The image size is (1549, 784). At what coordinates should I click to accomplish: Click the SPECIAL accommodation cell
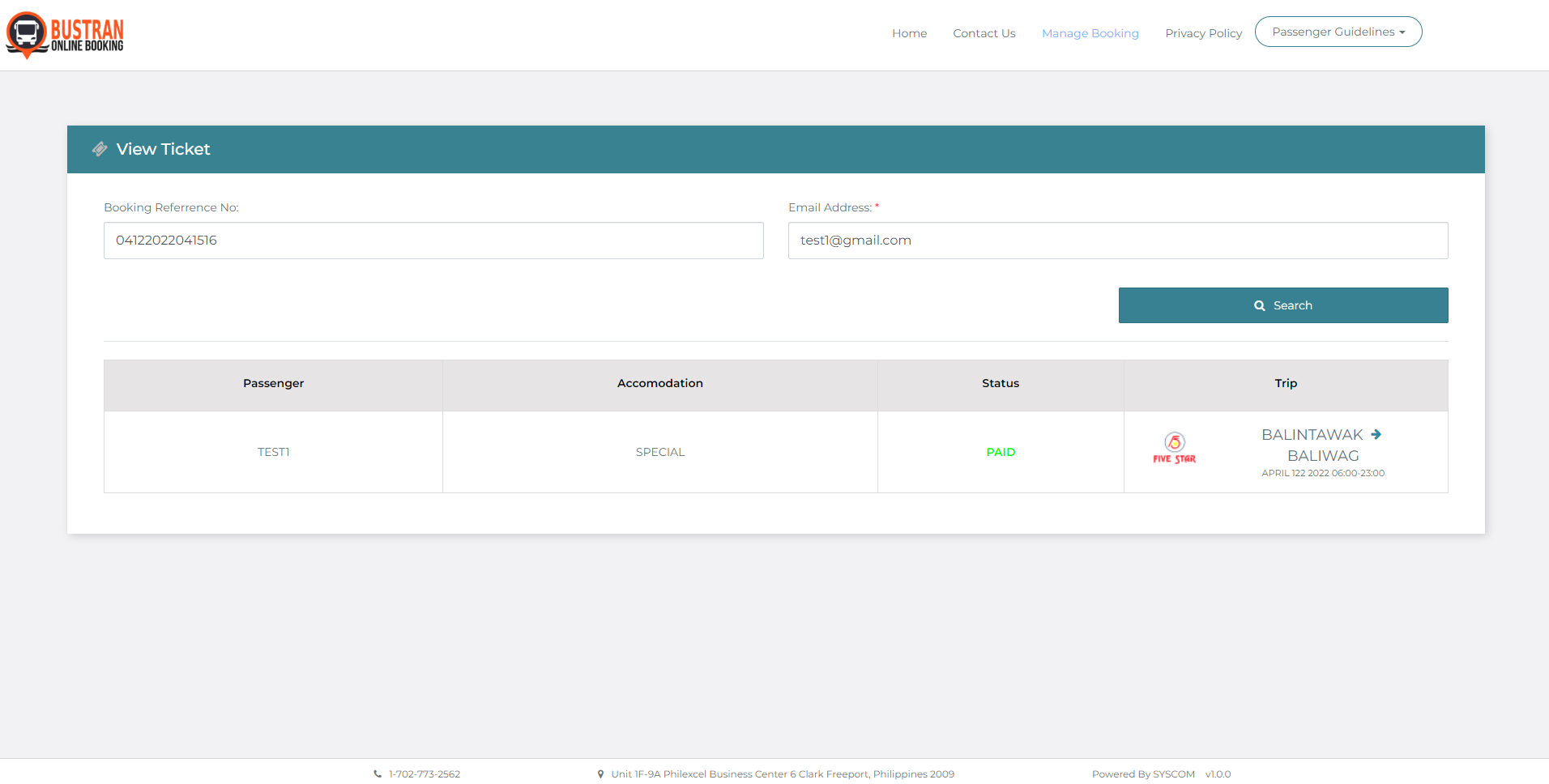tap(659, 452)
